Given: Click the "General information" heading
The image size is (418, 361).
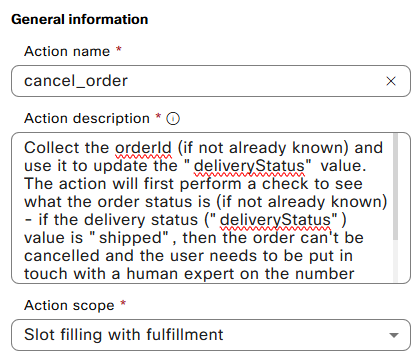Looking at the screenshot, I should click(80, 19).
